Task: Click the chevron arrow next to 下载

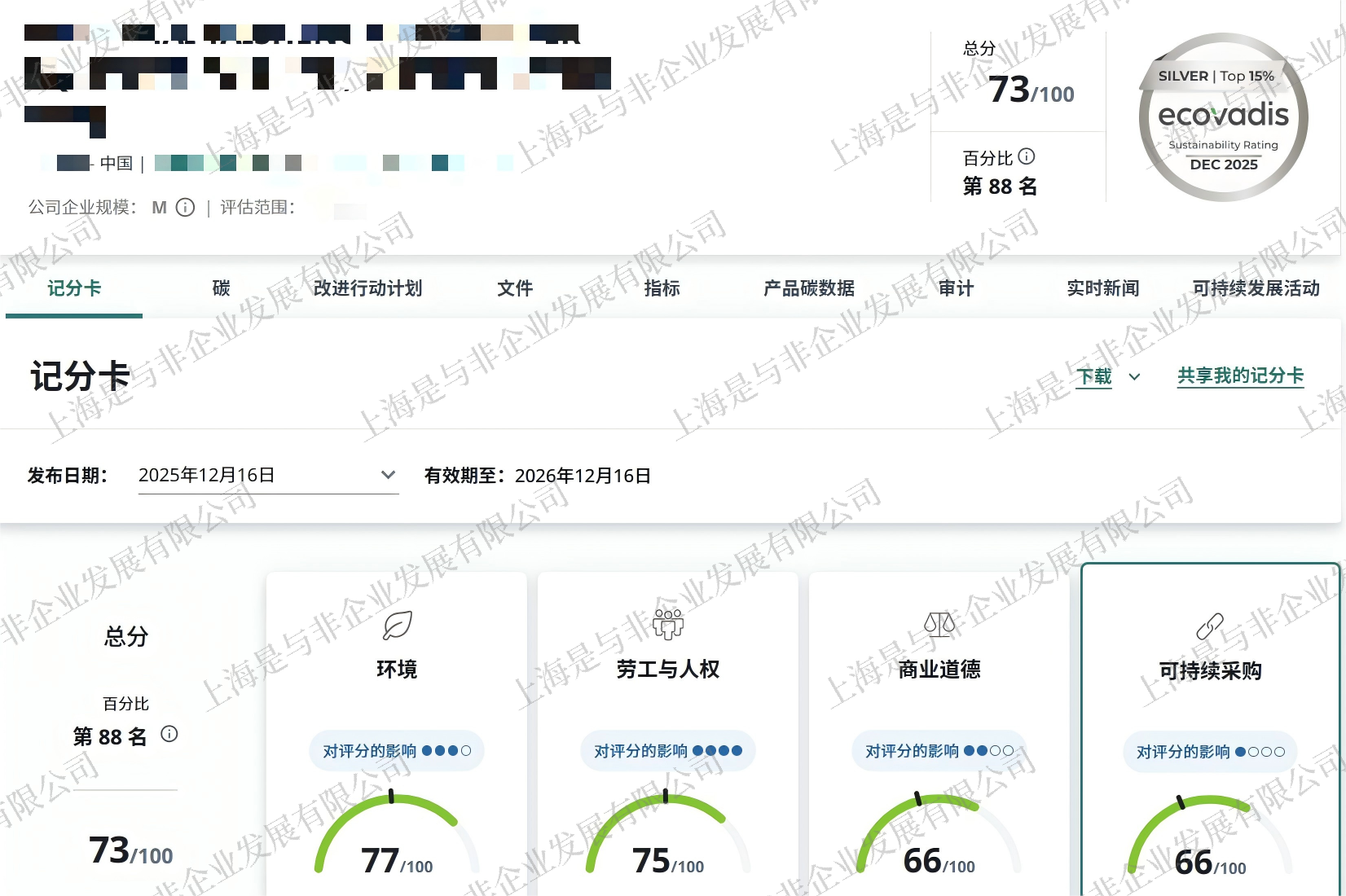Action: pyautogui.click(x=1134, y=376)
